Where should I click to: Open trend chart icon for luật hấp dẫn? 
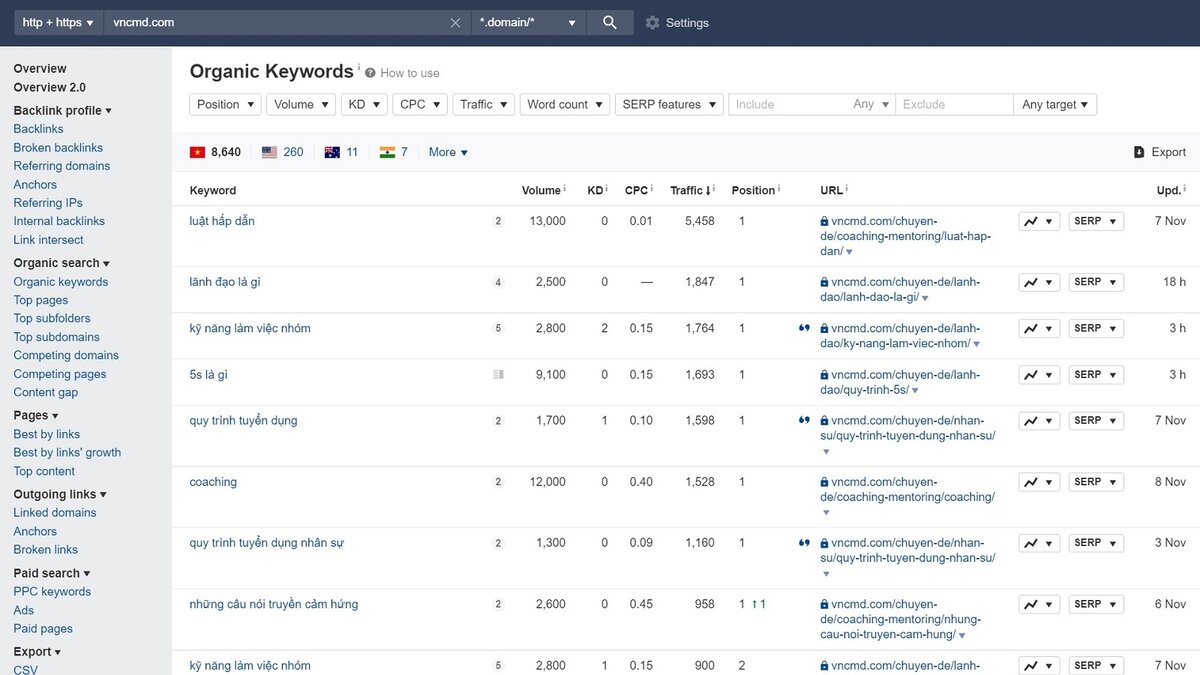pos(1039,221)
